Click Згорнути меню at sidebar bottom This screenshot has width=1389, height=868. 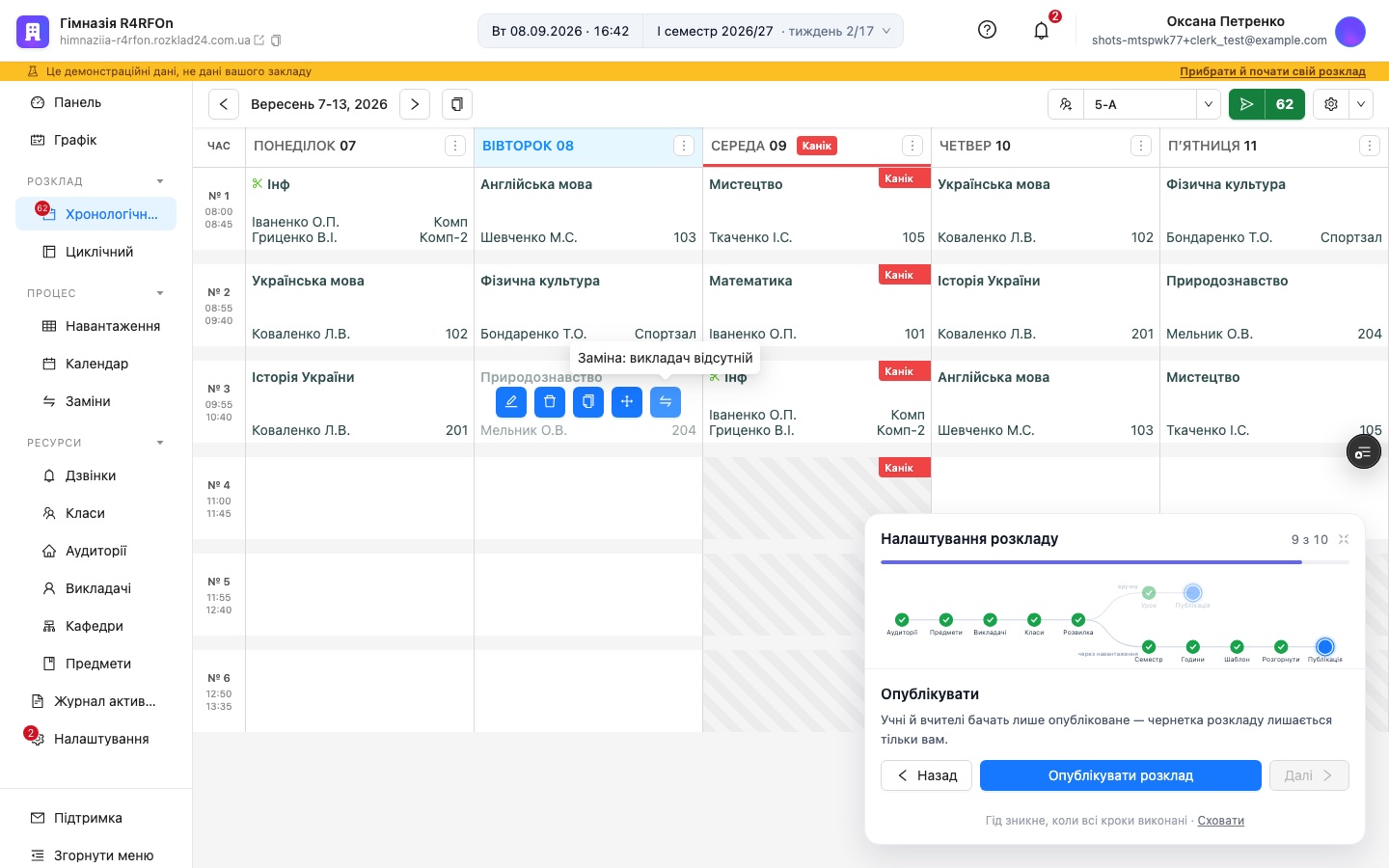click(x=95, y=855)
